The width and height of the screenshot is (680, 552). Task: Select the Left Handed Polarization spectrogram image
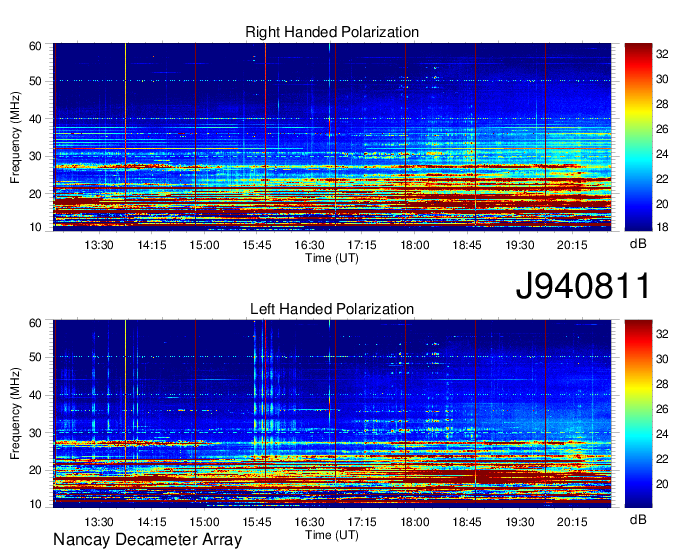[332, 413]
